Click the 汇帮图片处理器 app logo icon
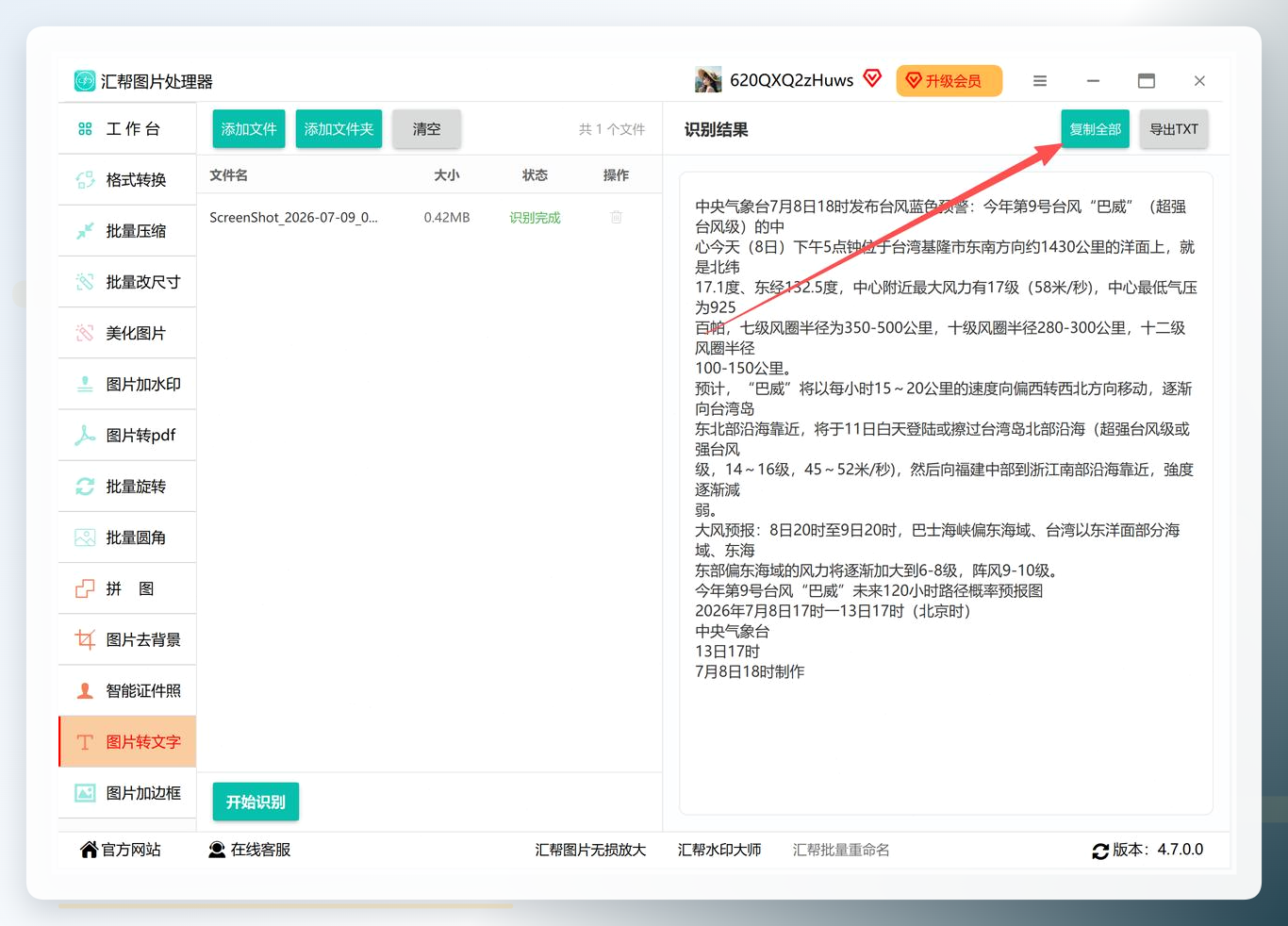1288x926 pixels. click(85, 81)
